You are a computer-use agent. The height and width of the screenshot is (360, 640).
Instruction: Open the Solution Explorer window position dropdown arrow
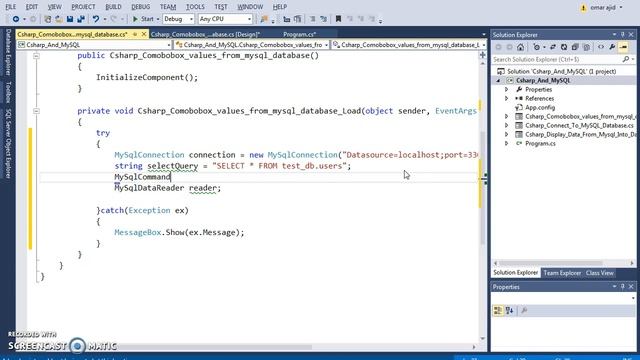(614, 35)
